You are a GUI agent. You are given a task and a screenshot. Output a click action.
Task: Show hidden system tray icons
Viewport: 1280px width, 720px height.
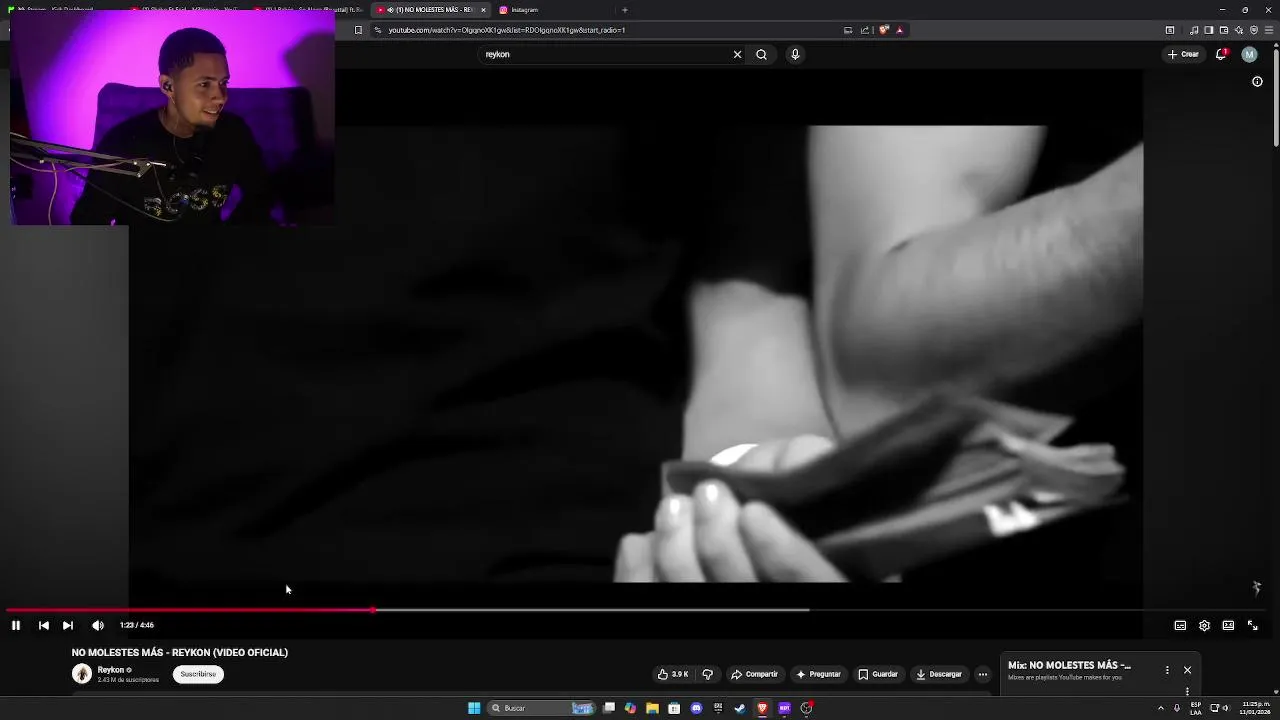click(1160, 708)
